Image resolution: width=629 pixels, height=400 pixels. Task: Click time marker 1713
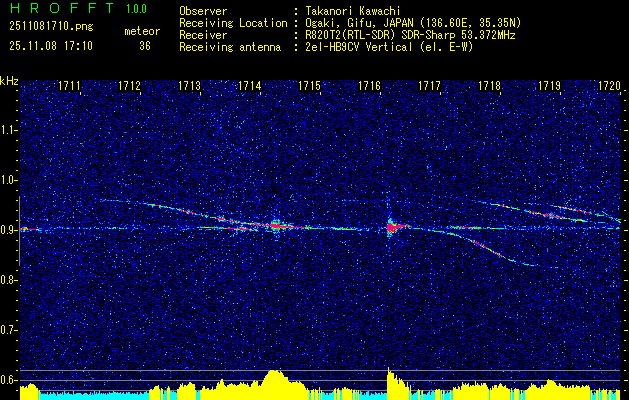point(189,85)
